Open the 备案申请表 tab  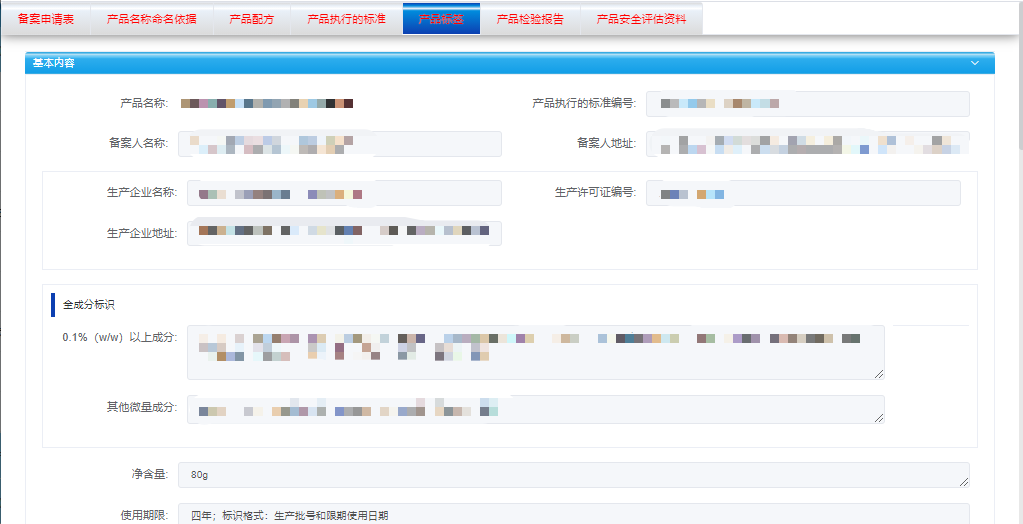coord(46,19)
